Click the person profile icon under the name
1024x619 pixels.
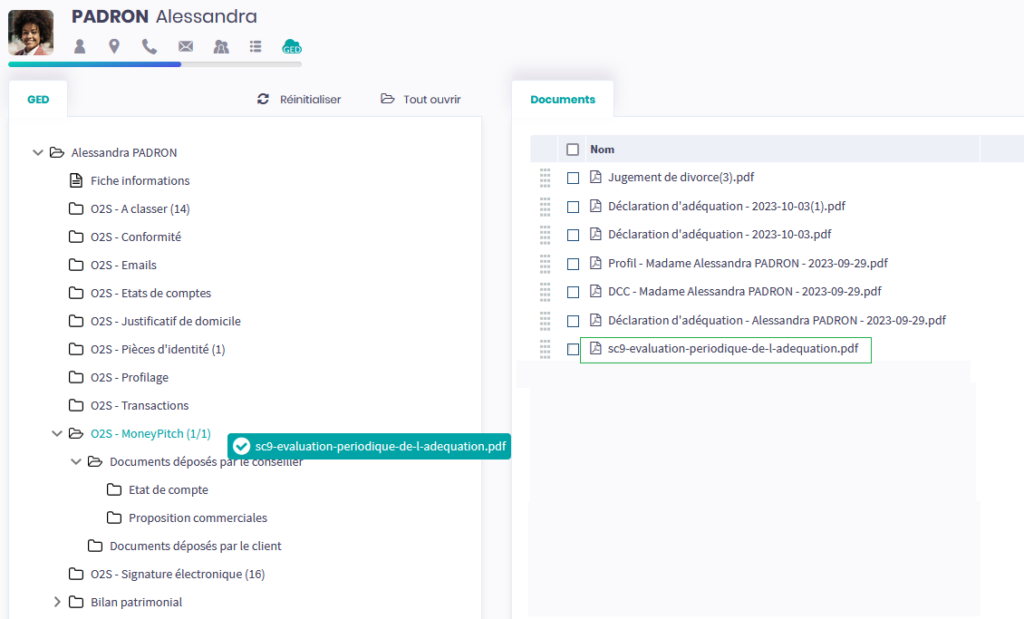click(x=80, y=46)
